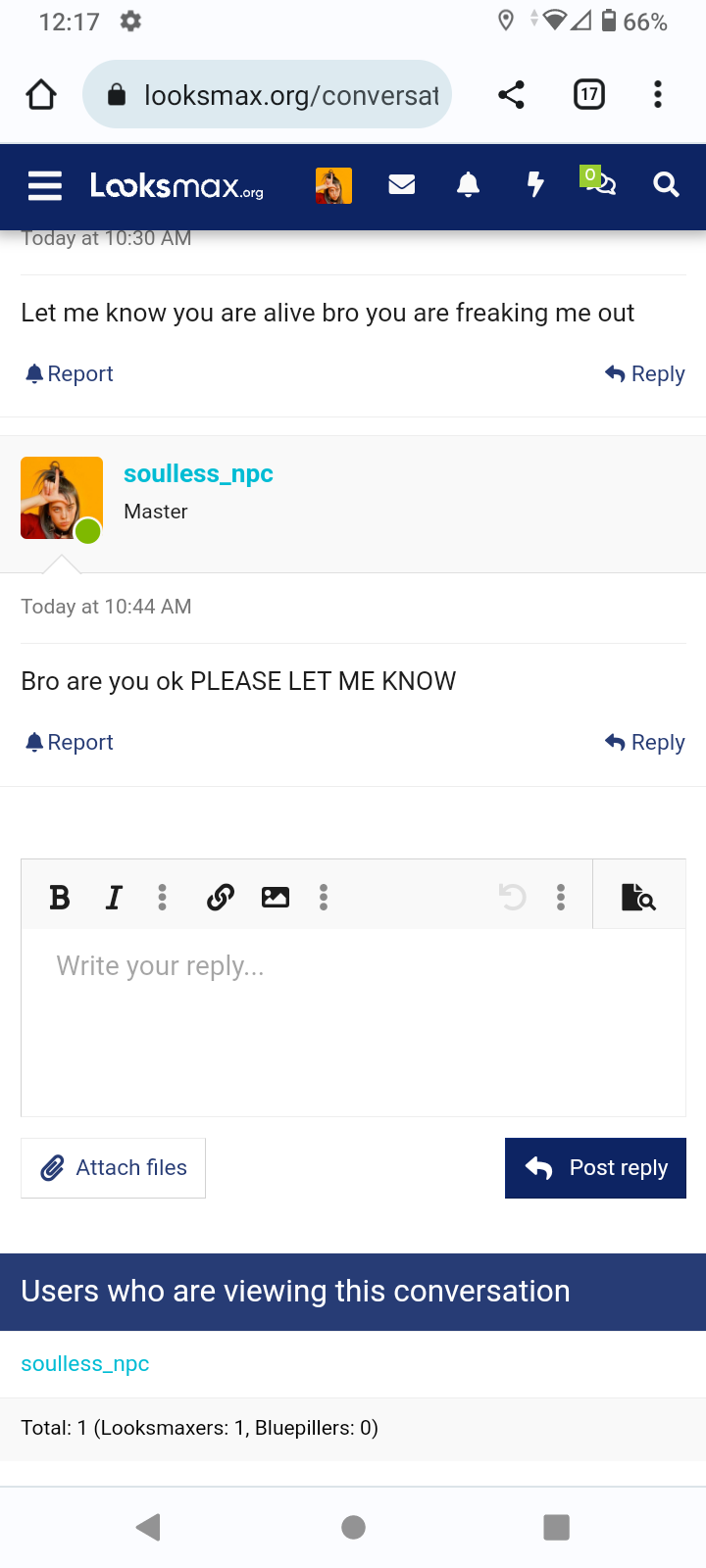
Task: Insert an image using the editor toolbar
Action: 276,897
